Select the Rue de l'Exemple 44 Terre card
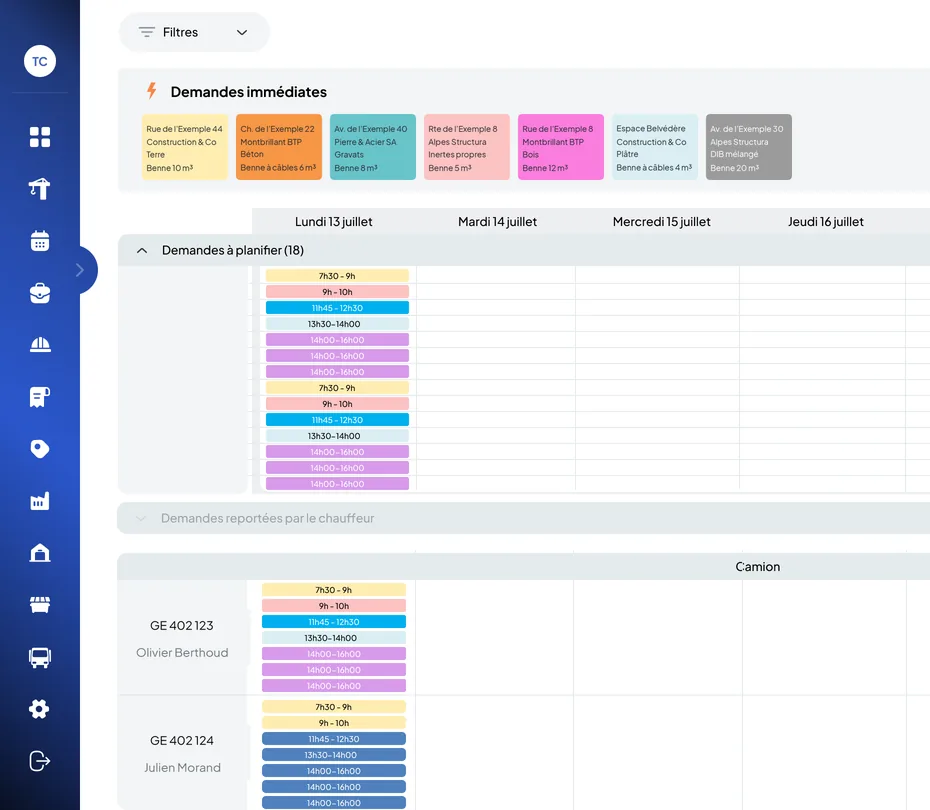This screenshot has width=930, height=810. (184, 147)
